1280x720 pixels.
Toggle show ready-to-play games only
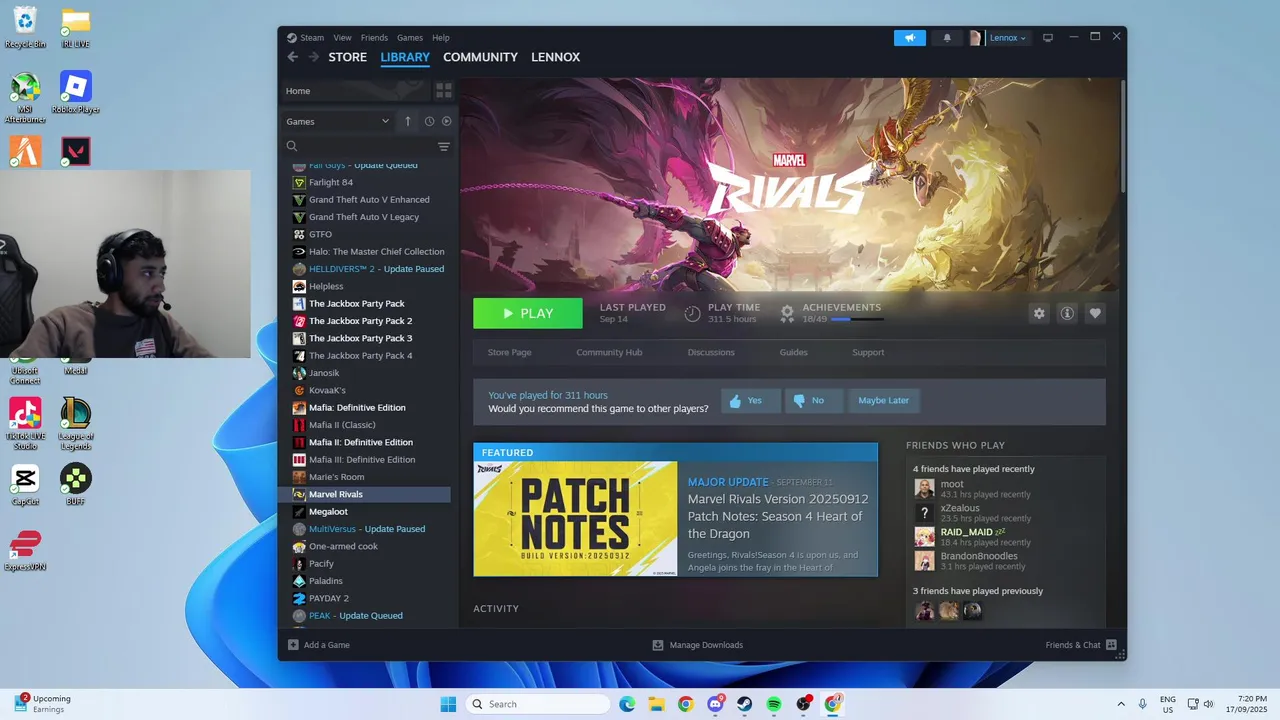pyautogui.click(x=446, y=121)
